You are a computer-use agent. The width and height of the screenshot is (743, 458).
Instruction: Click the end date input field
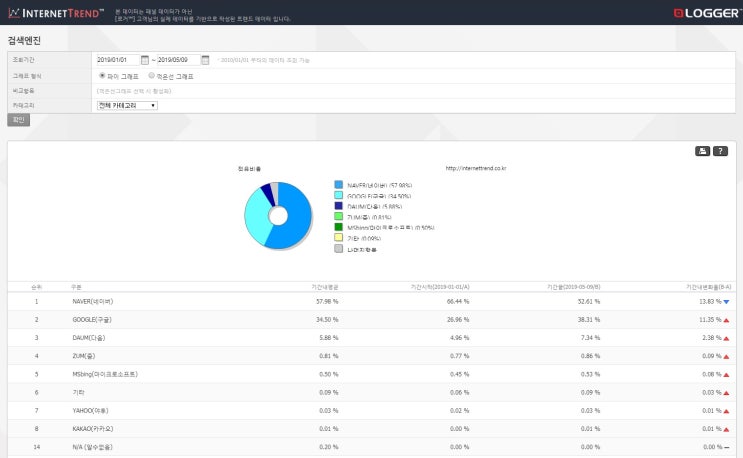[178, 60]
